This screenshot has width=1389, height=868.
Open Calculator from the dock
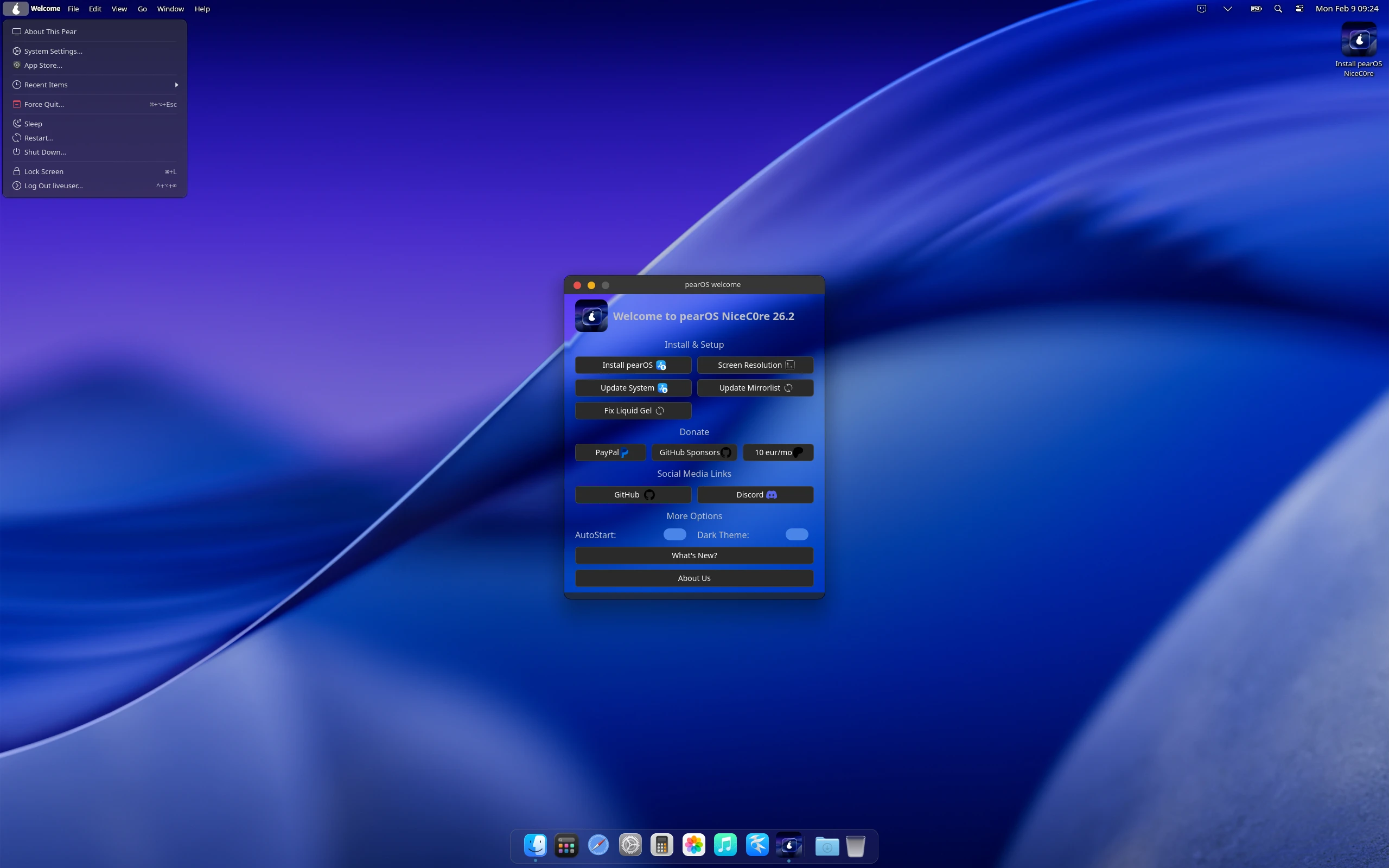661,845
